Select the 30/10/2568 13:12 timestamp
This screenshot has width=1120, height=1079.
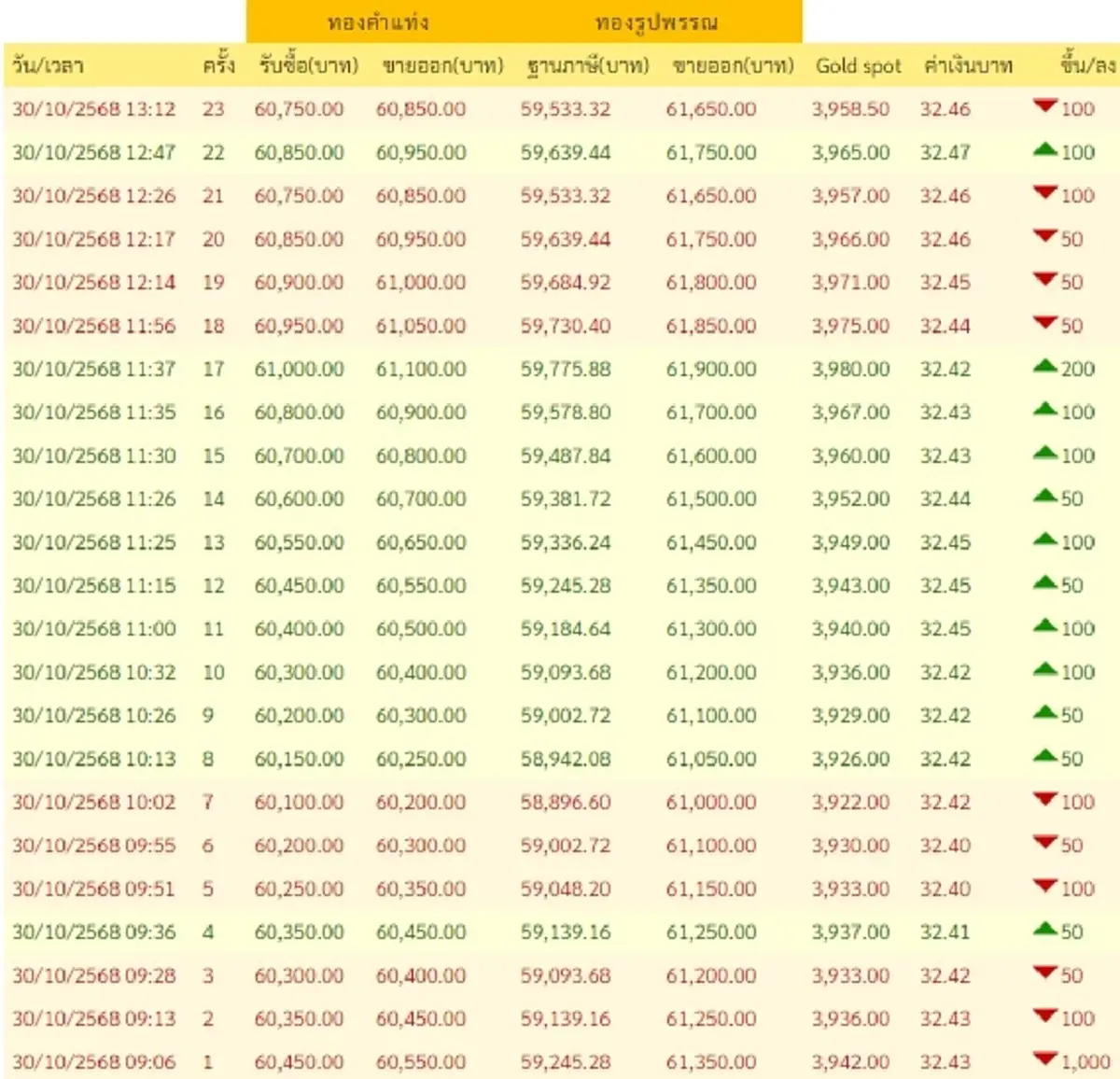(93, 109)
